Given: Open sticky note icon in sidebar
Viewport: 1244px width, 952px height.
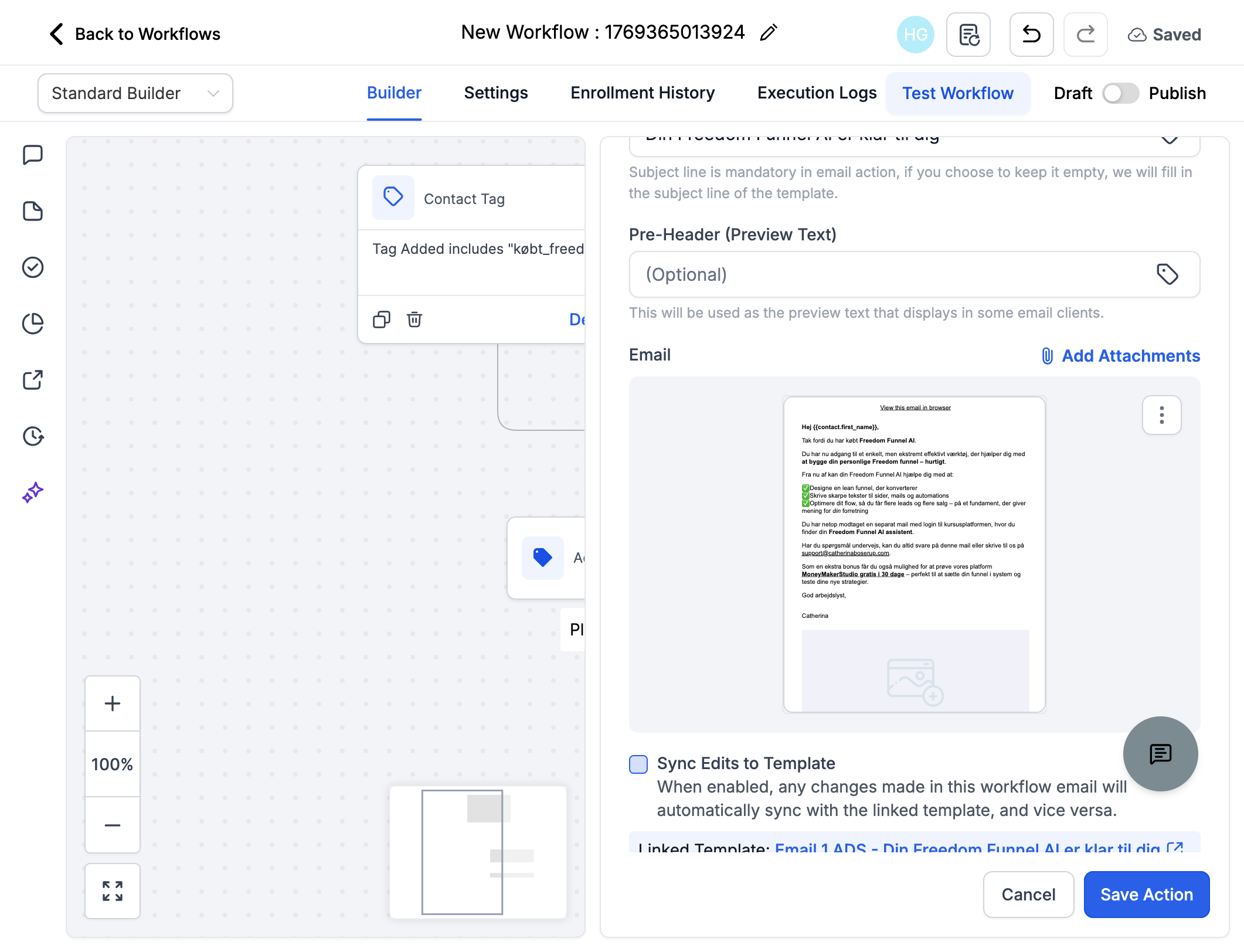Looking at the screenshot, I should coord(33,211).
